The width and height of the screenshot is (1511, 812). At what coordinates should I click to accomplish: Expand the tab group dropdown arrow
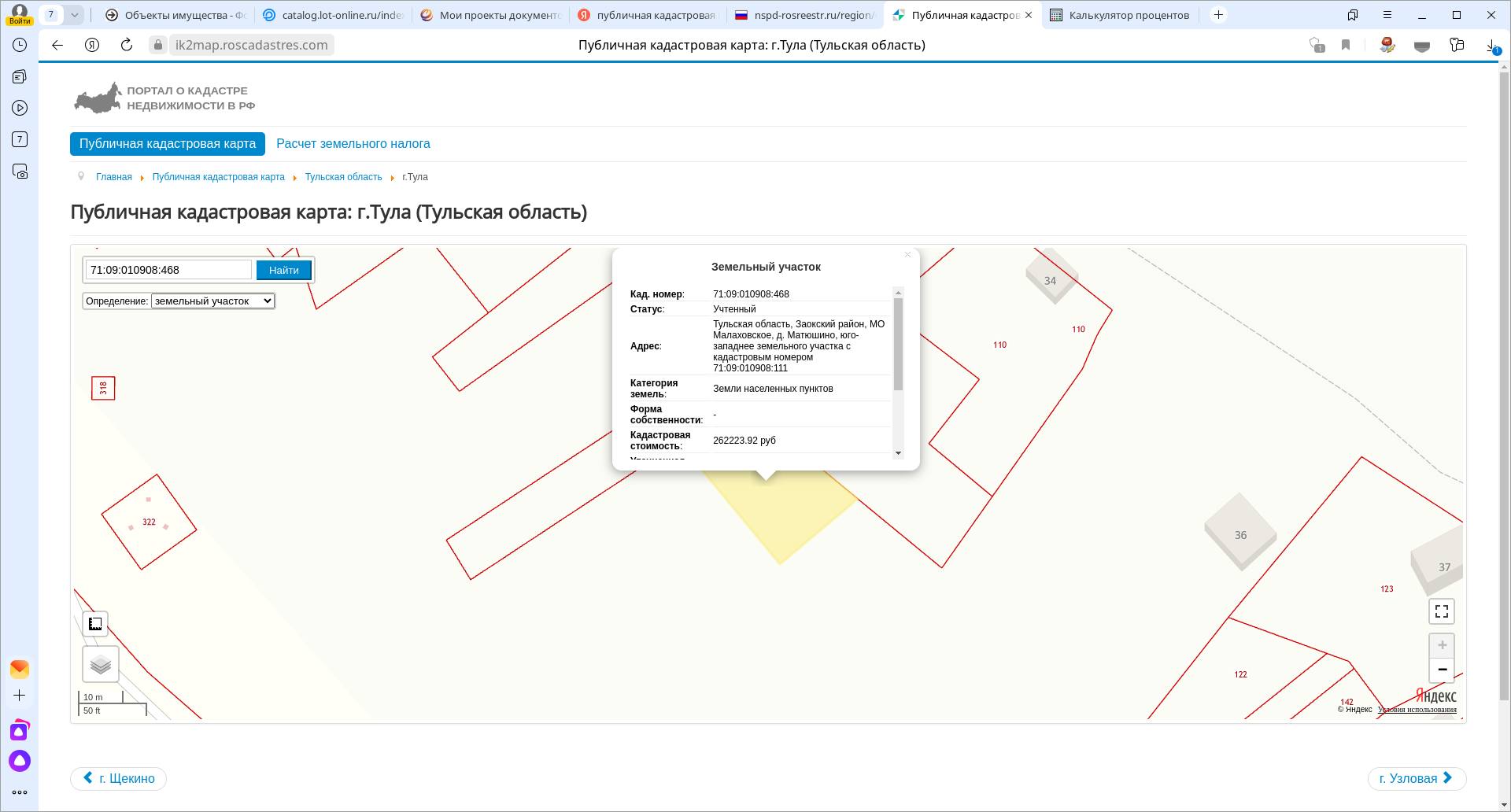74,15
